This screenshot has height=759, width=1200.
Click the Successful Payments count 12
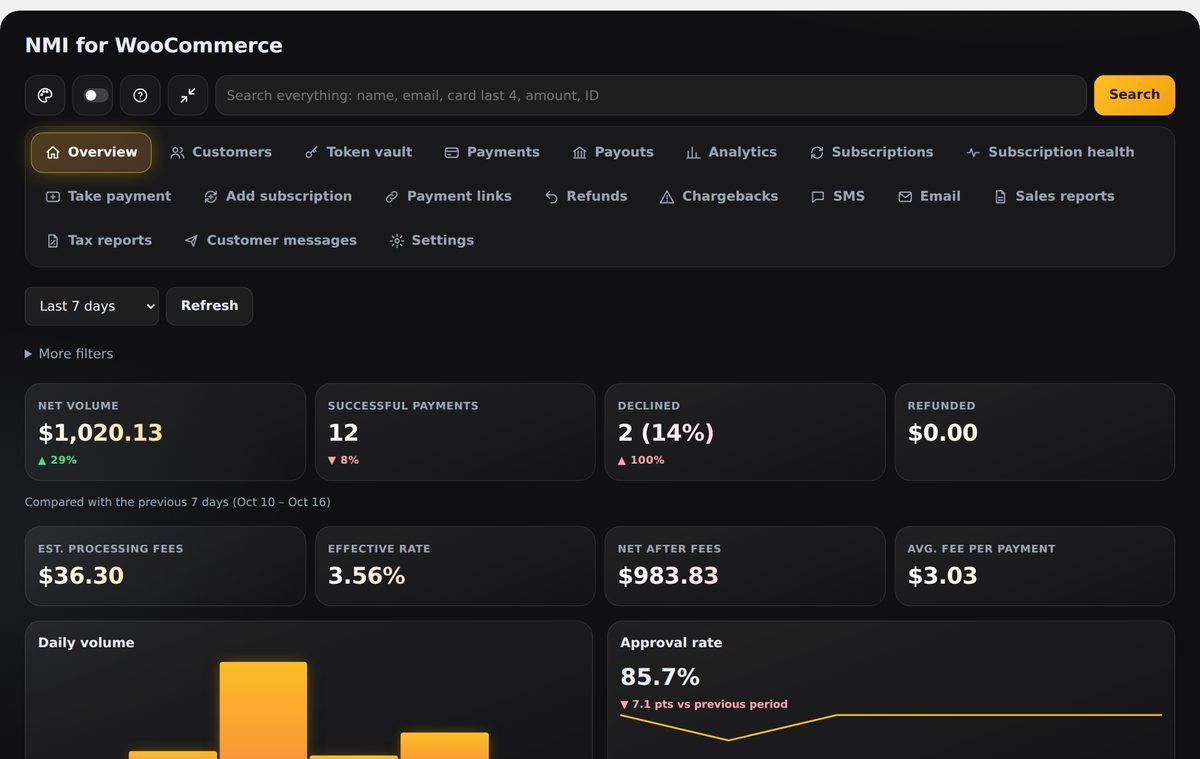343,433
